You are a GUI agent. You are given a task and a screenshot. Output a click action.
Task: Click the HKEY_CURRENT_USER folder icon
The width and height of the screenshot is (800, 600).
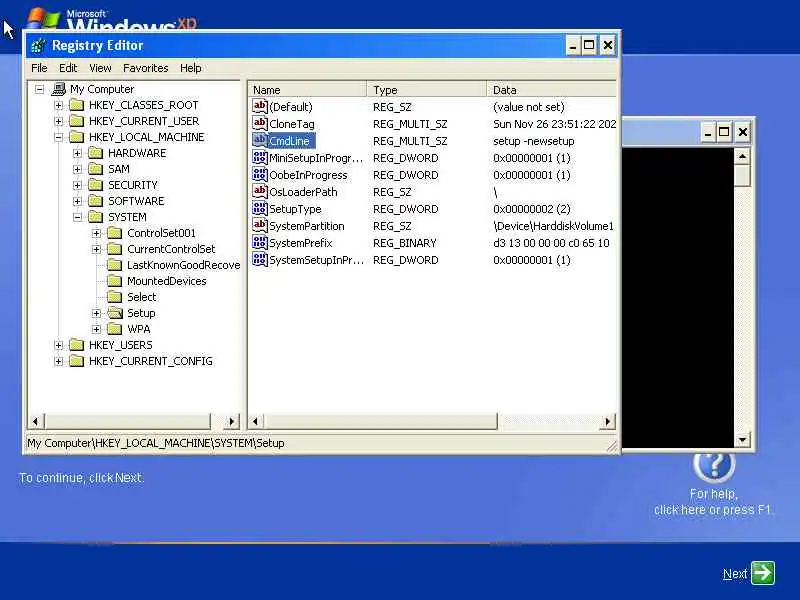tap(77, 121)
